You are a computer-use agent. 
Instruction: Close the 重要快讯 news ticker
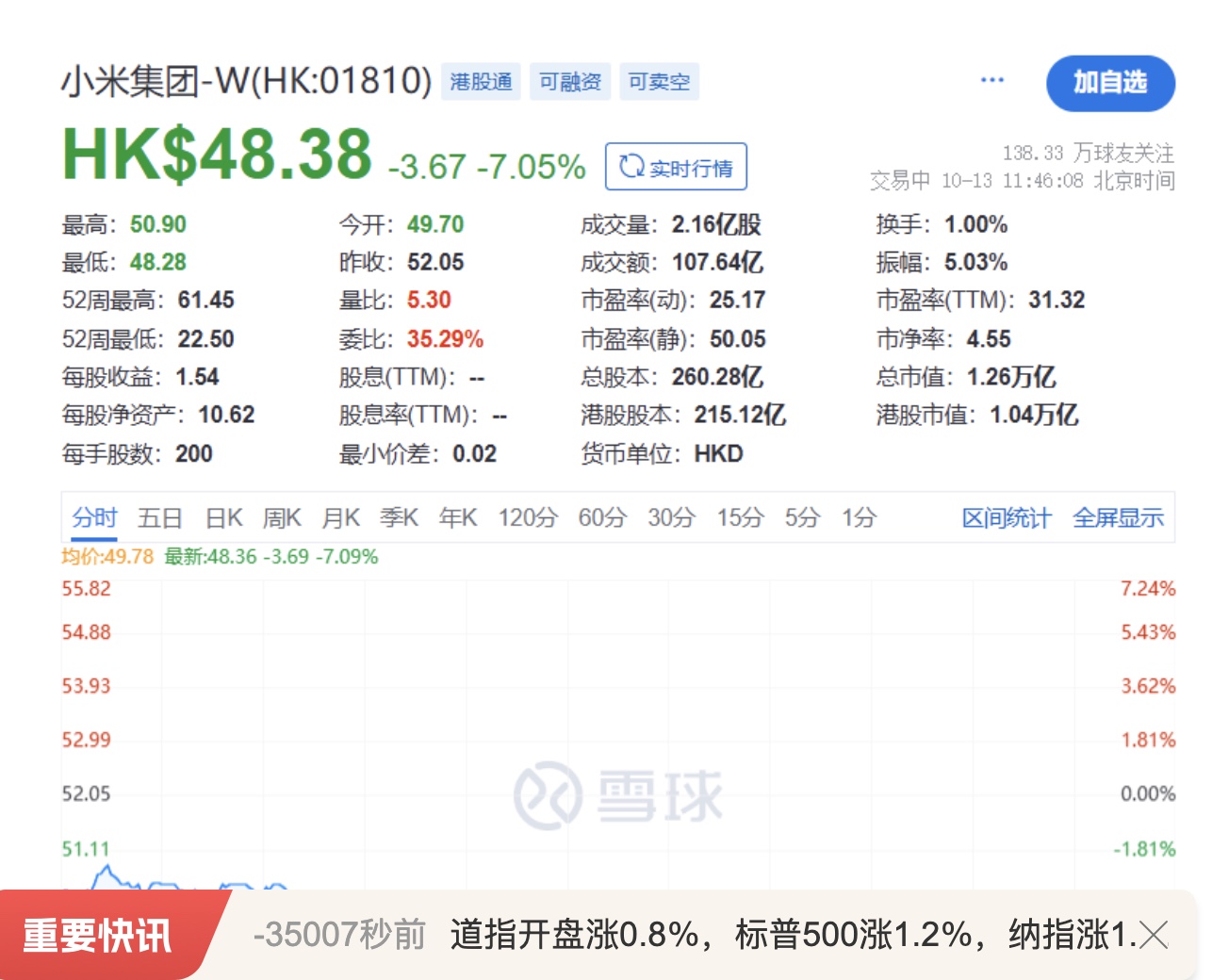click(x=1154, y=936)
